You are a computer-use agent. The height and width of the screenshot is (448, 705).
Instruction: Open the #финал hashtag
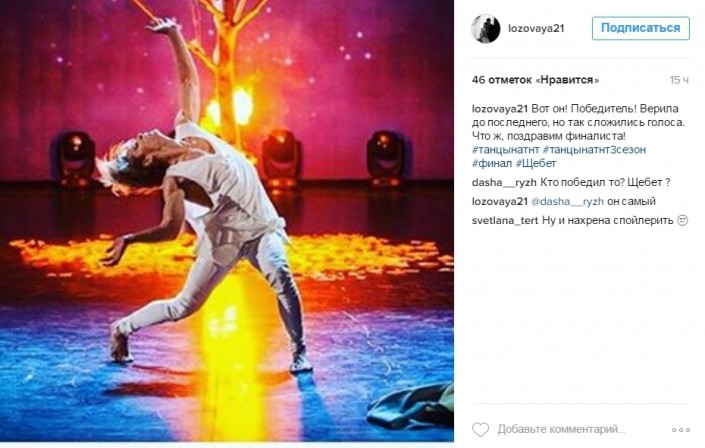coord(492,163)
